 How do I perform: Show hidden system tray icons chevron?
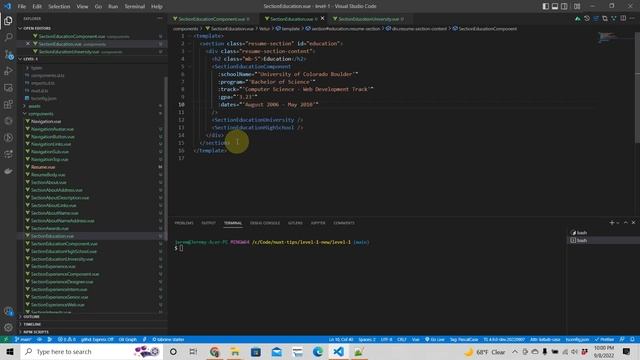515,351
